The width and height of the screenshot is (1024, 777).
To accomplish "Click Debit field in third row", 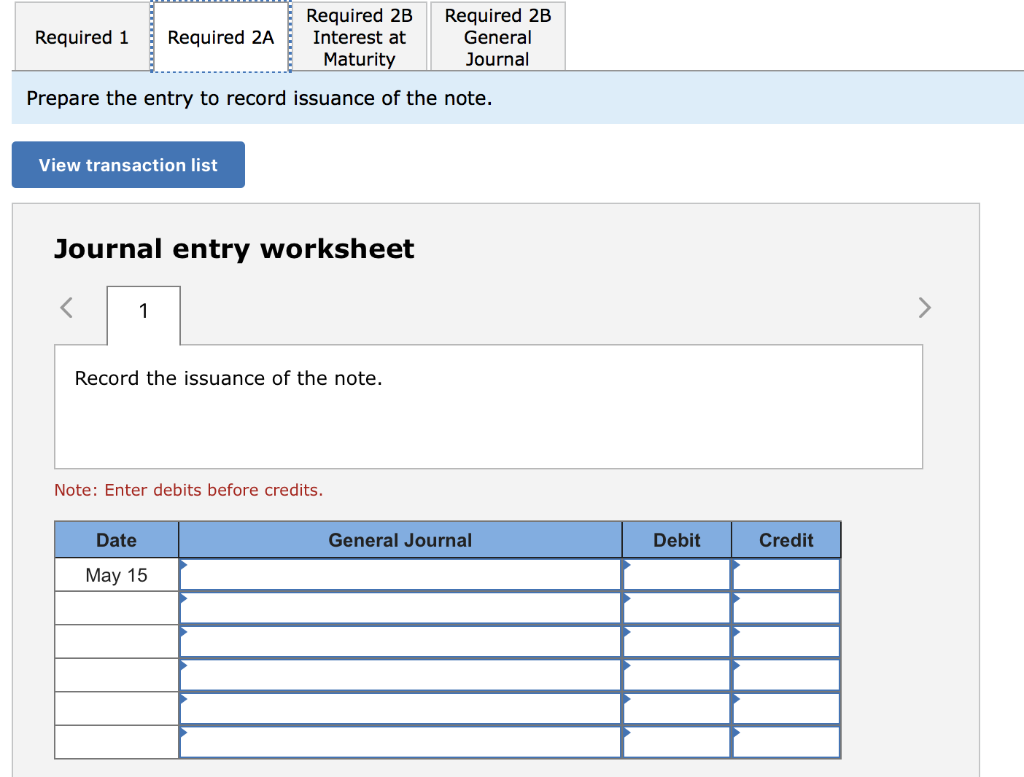I will click(x=677, y=642).
